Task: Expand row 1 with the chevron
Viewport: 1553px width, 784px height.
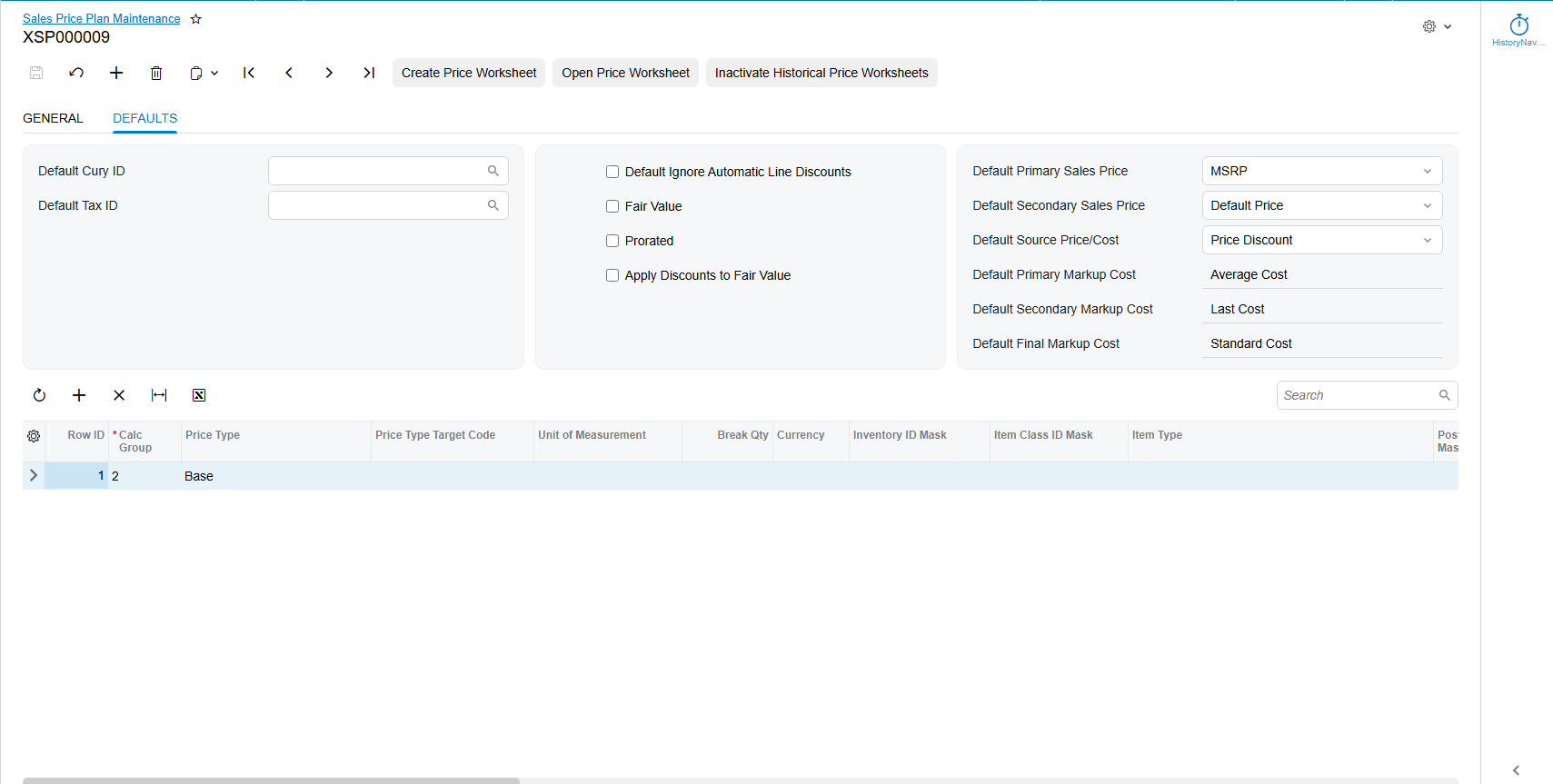Action: pos(34,475)
